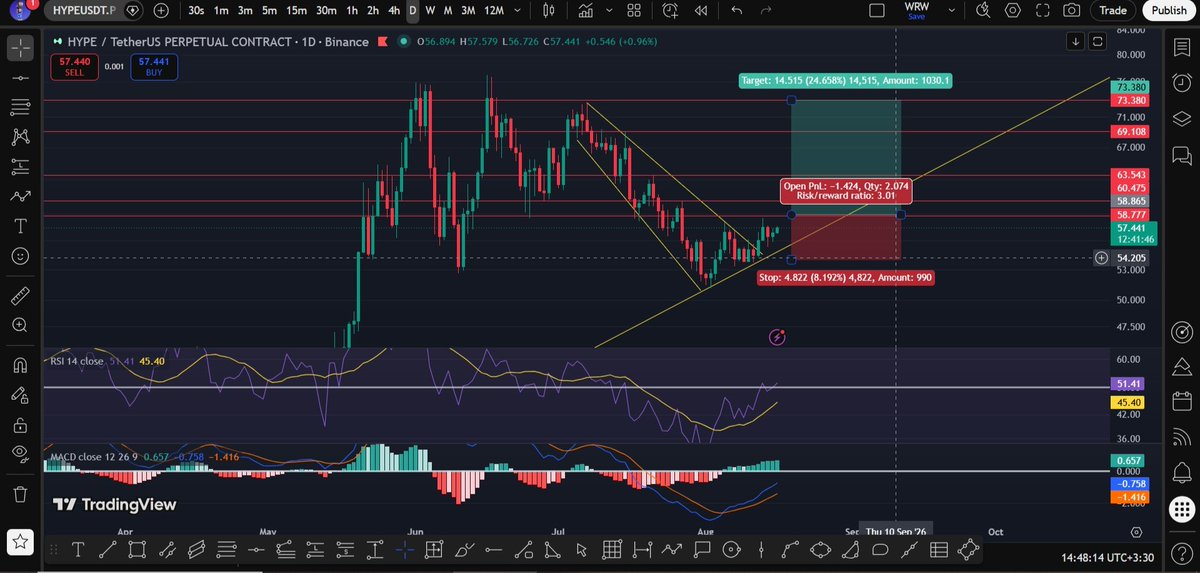The image size is (1200, 573).
Task: Remove drawings with the trash icon
Action: pyautogui.click(x=20, y=493)
